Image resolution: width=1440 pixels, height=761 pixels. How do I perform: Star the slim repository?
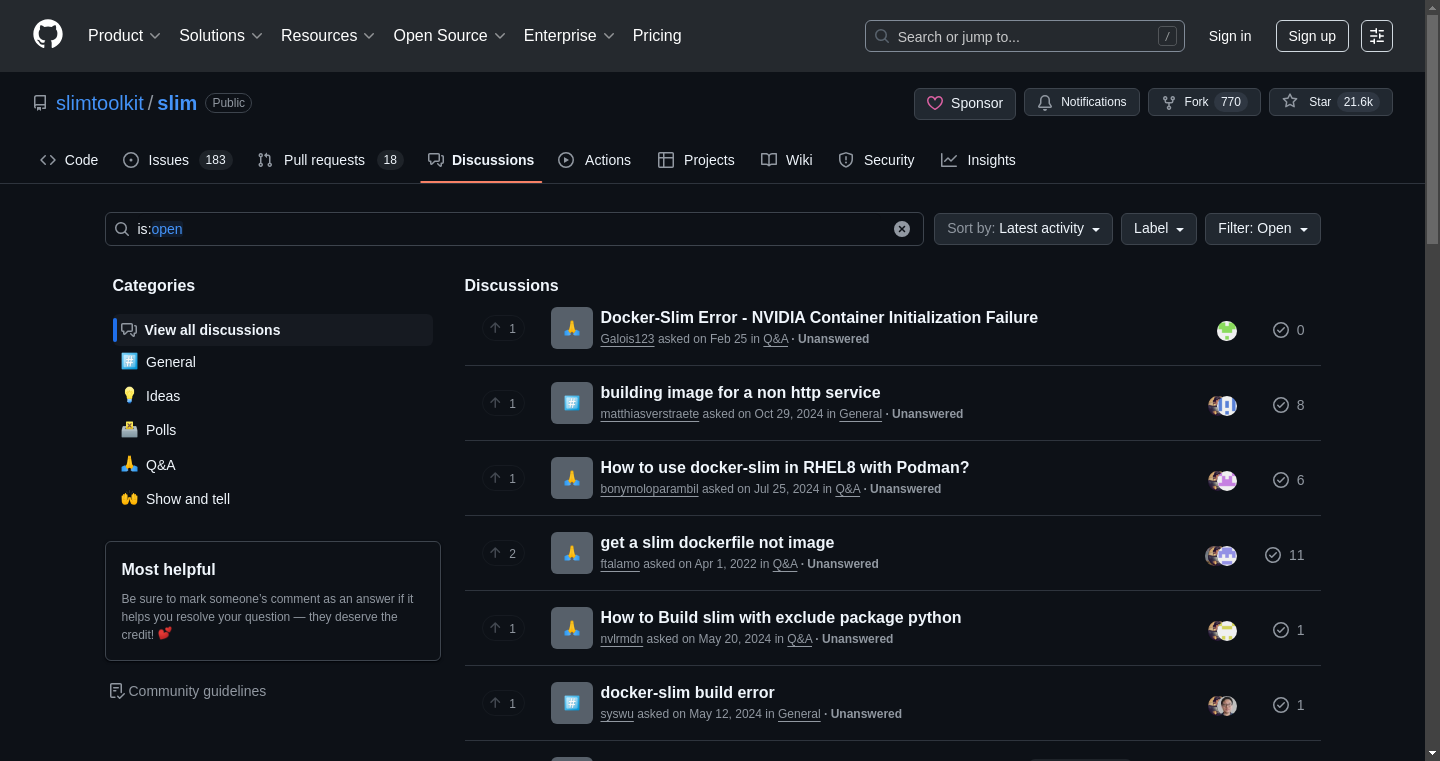(x=1330, y=102)
